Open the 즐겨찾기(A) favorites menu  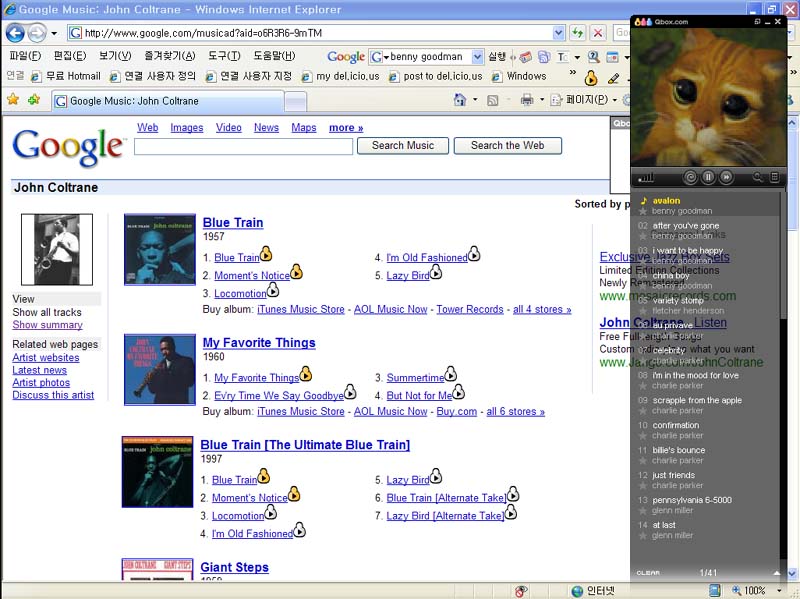click(170, 56)
